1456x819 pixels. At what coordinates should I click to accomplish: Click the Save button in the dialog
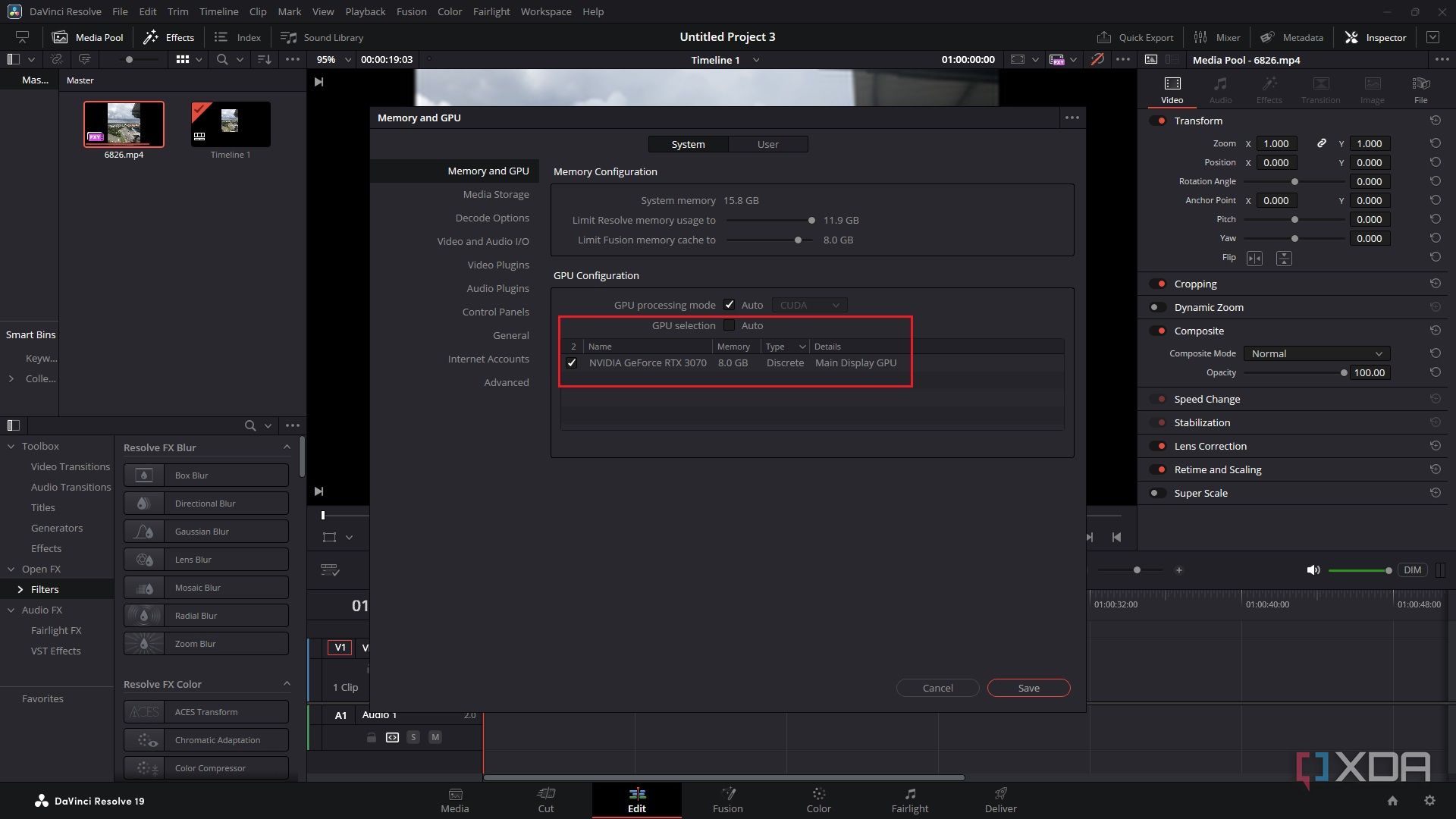coord(1028,688)
